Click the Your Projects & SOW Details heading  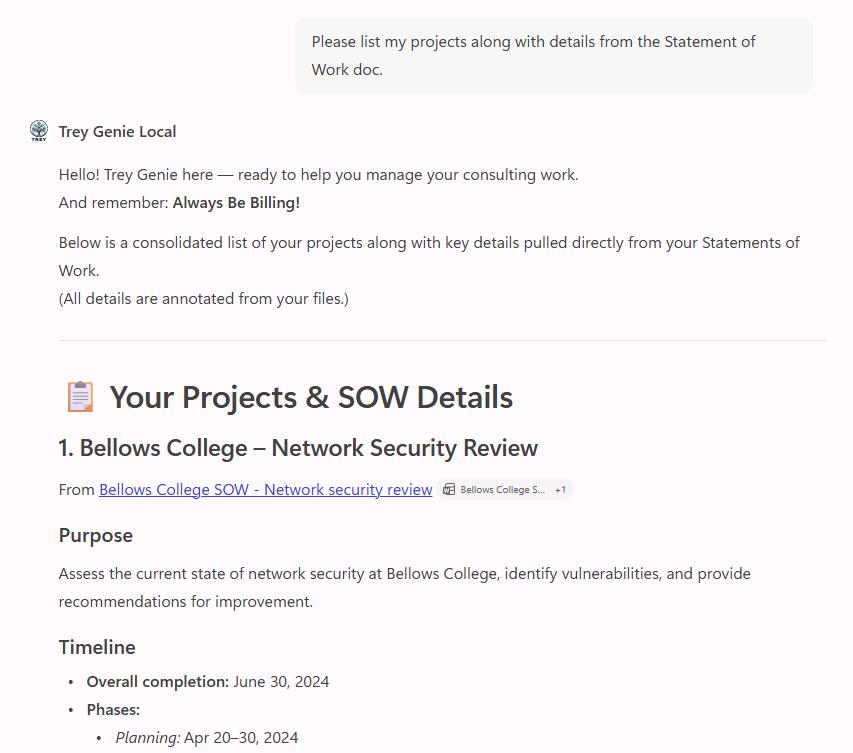click(x=311, y=397)
